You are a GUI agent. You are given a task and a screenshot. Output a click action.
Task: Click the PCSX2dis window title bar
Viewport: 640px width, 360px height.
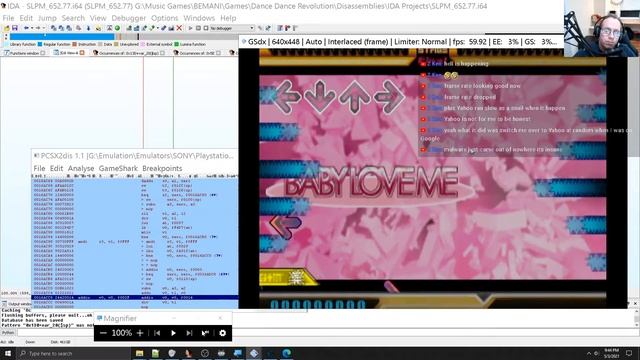pos(135,156)
